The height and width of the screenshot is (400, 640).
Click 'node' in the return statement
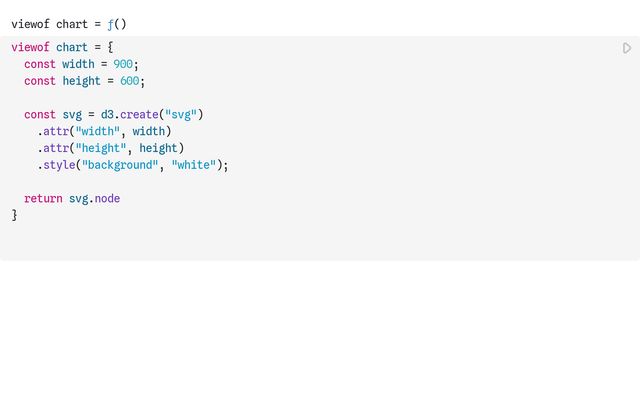click(x=107, y=199)
